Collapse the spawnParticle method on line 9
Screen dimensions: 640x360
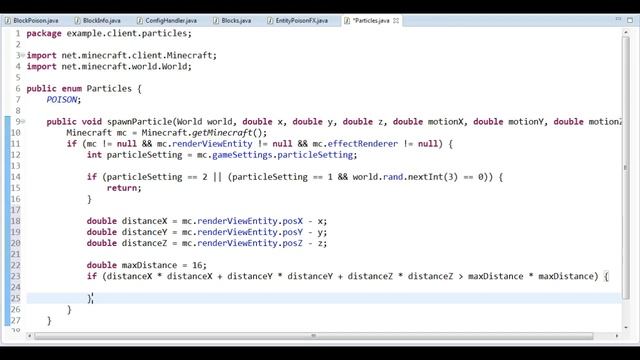point(23,121)
